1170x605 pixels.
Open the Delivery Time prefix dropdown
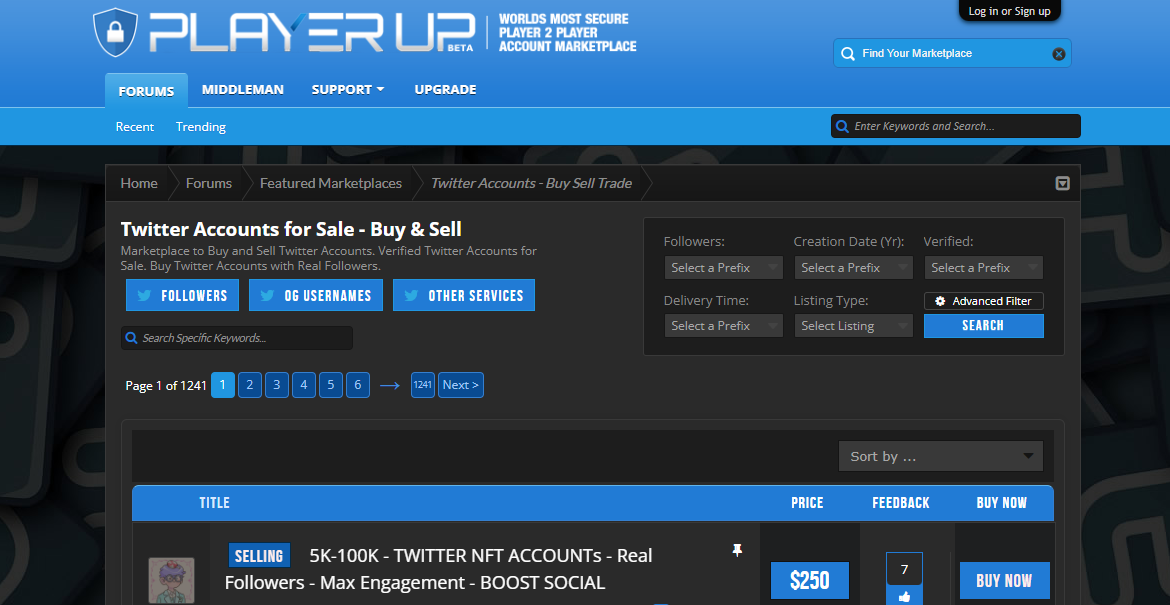click(x=724, y=326)
